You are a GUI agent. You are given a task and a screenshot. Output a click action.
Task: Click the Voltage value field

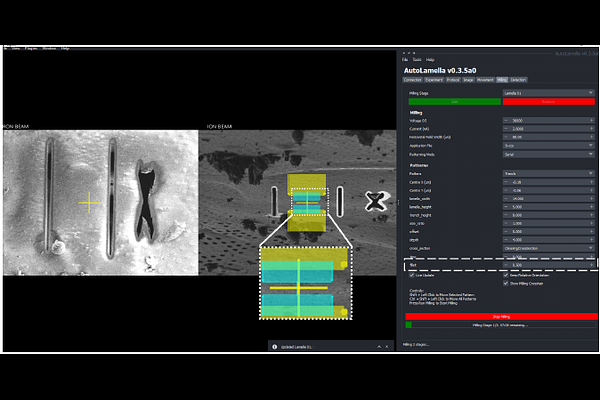pos(548,121)
